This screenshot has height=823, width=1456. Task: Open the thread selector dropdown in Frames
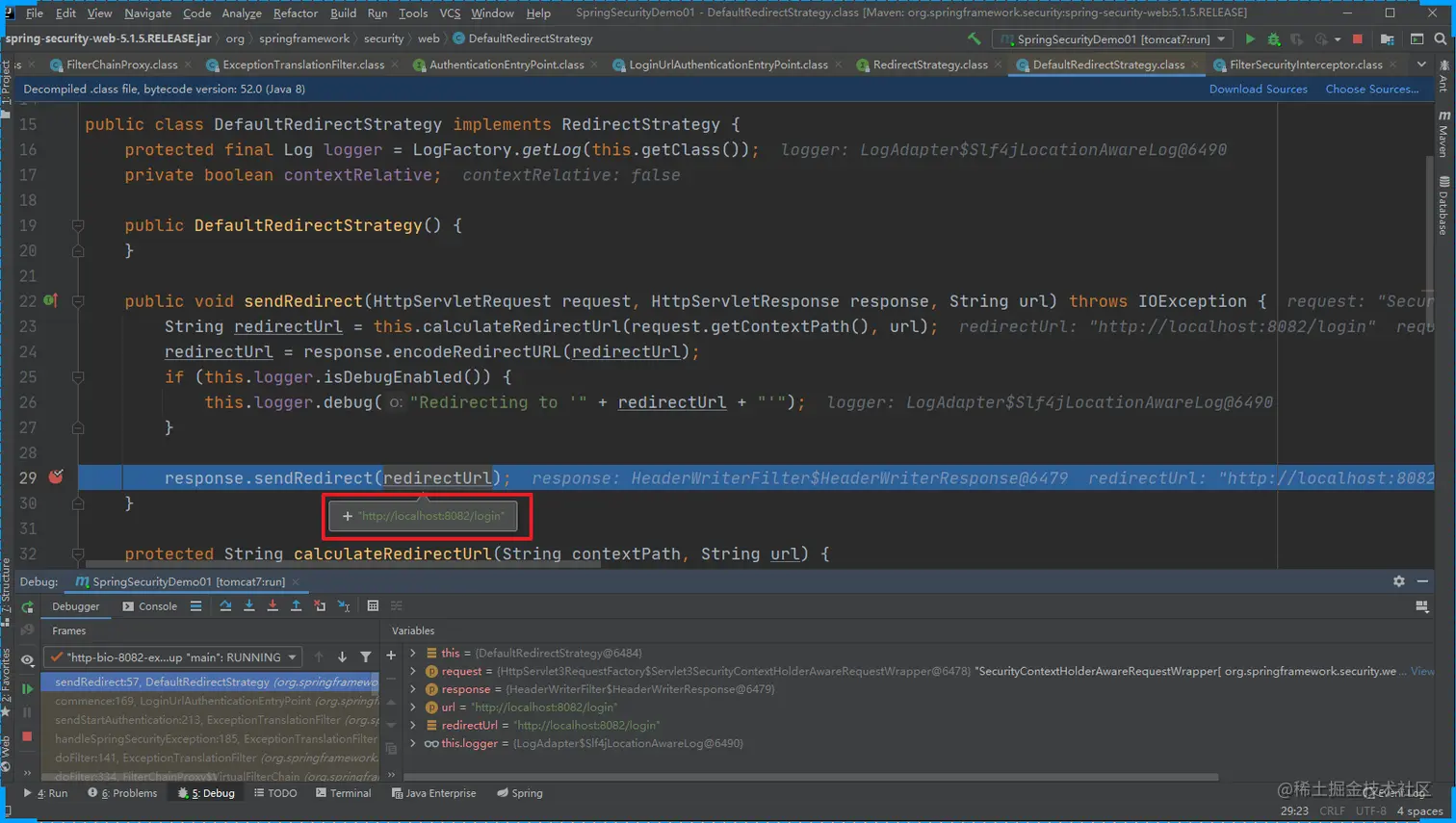tap(174, 656)
